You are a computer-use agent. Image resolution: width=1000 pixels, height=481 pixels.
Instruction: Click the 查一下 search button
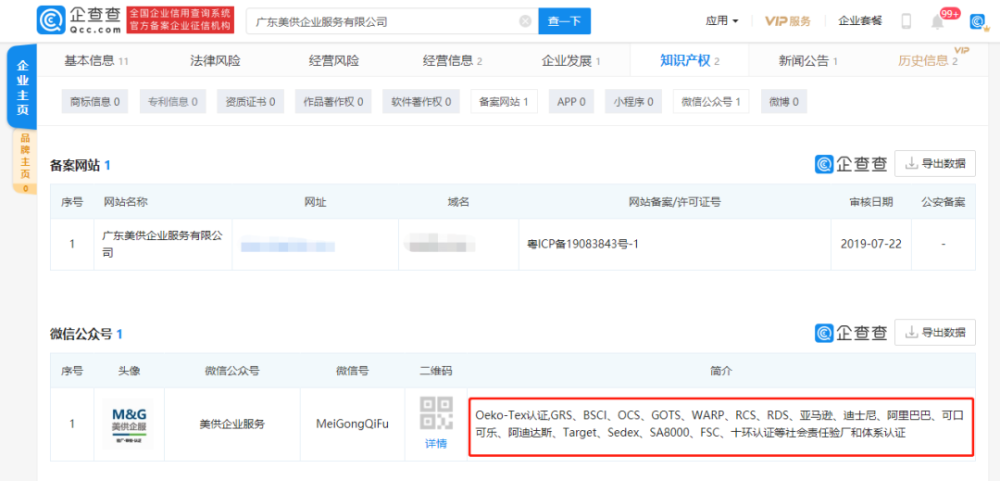[x=564, y=21]
